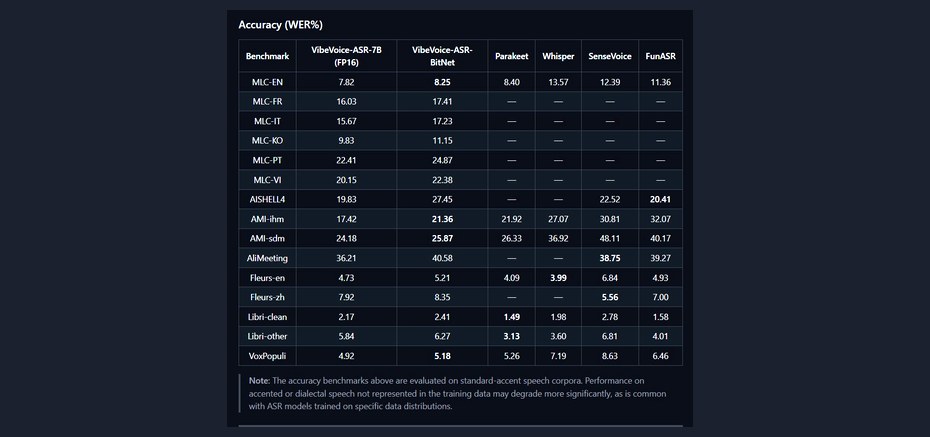
Task: Click the "27.45" cell in AISHELL4 row
Action: (x=442, y=200)
